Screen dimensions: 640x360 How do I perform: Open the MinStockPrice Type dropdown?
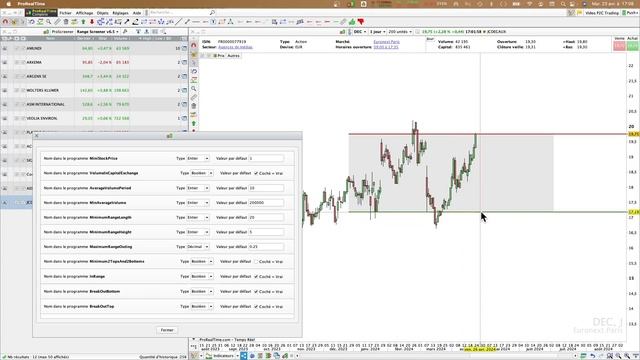pos(198,158)
